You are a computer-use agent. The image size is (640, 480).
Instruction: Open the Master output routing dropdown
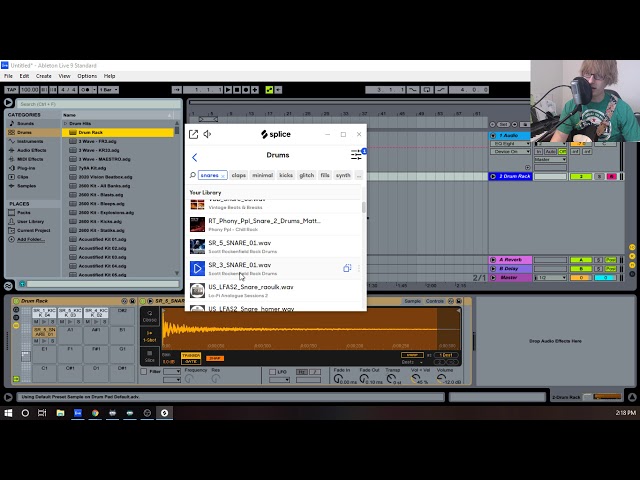coord(551,160)
